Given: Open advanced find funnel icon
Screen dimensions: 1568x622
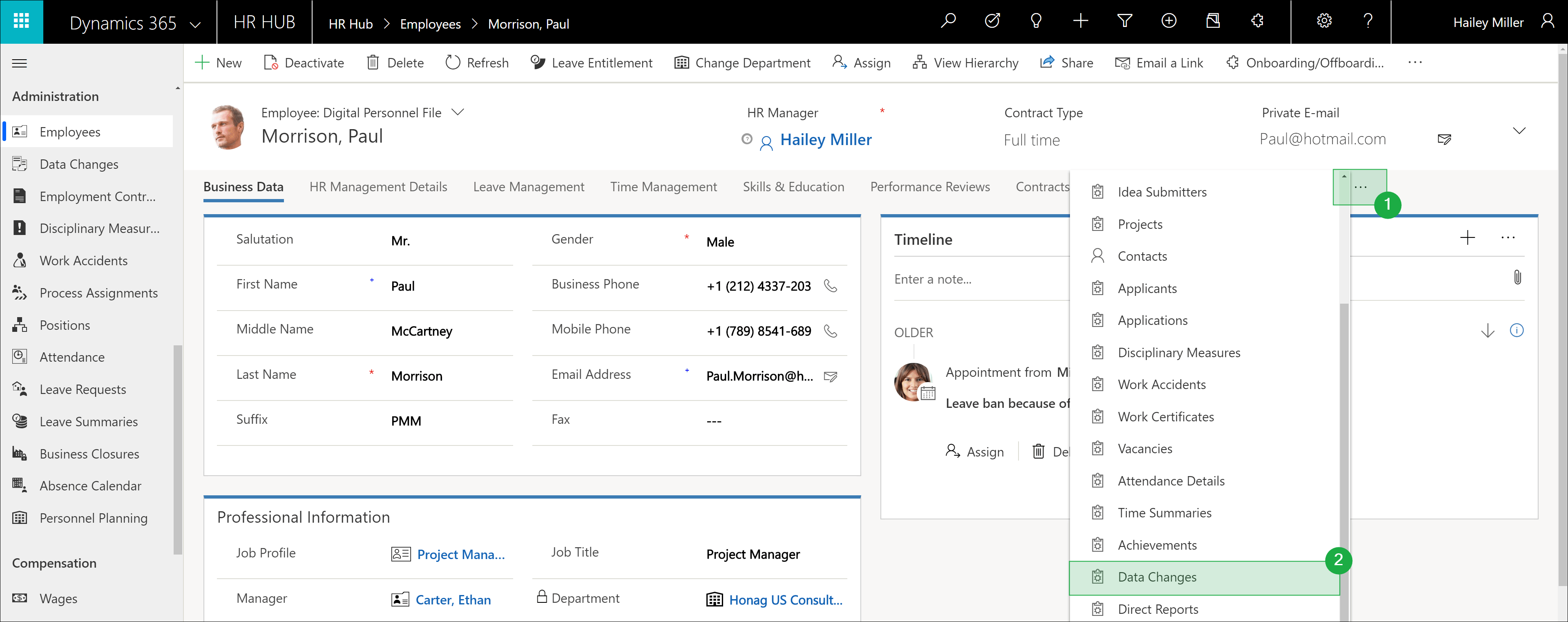Looking at the screenshot, I should pos(1124,21).
